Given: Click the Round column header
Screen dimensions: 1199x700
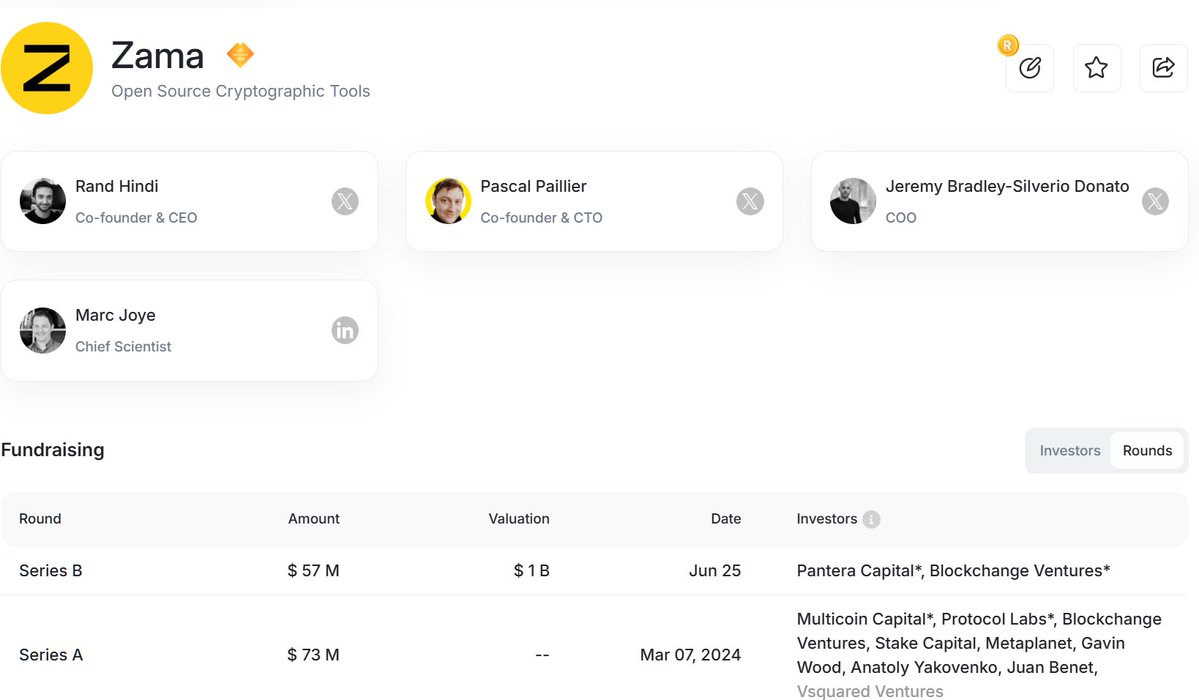Looking at the screenshot, I should coord(40,519).
